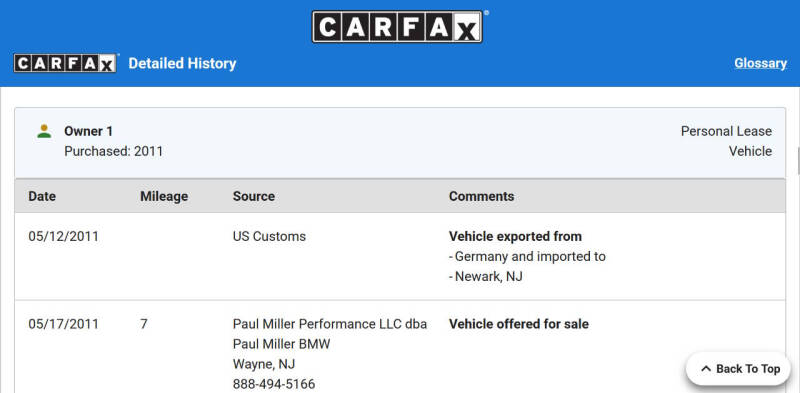Select the Detailed History heading
The width and height of the screenshot is (800, 393).
tap(182, 63)
